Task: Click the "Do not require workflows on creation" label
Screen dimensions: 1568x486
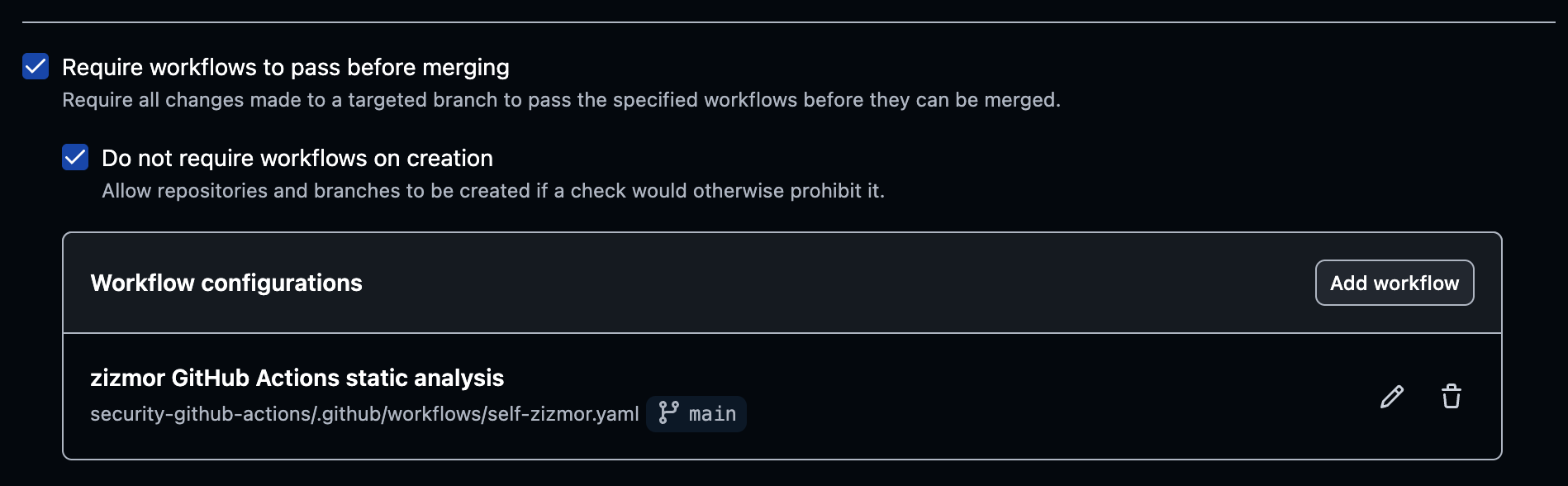Action: pyautogui.click(x=297, y=158)
